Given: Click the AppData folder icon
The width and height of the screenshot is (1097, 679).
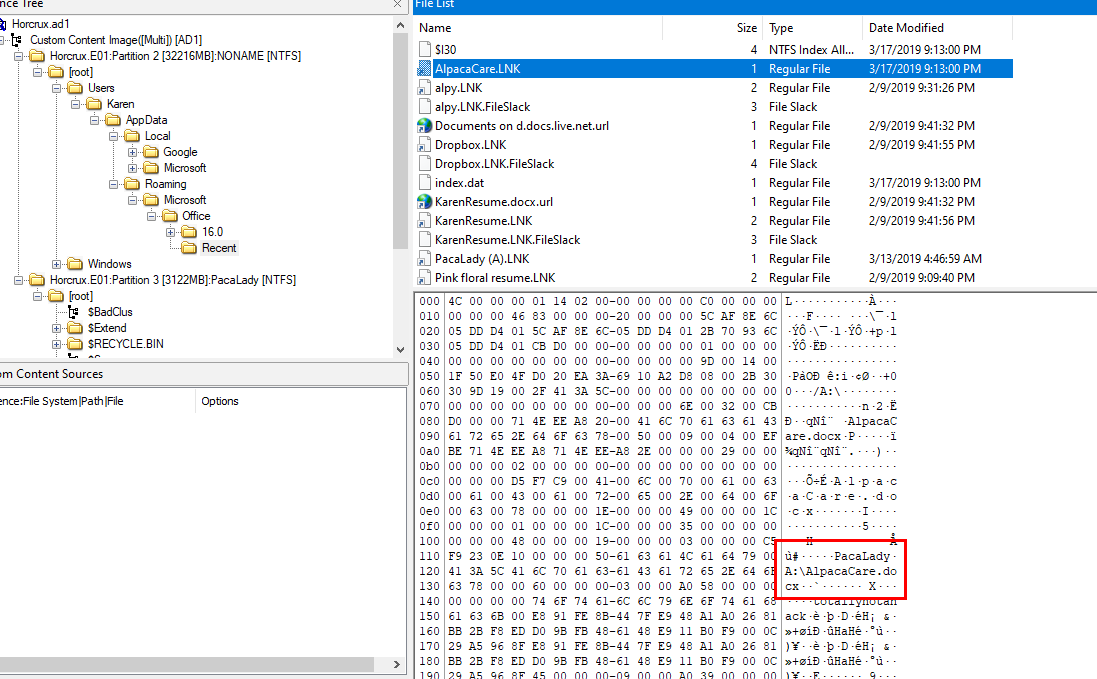Looking at the screenshot, I should pyautogui.click(x=113, y=120).
